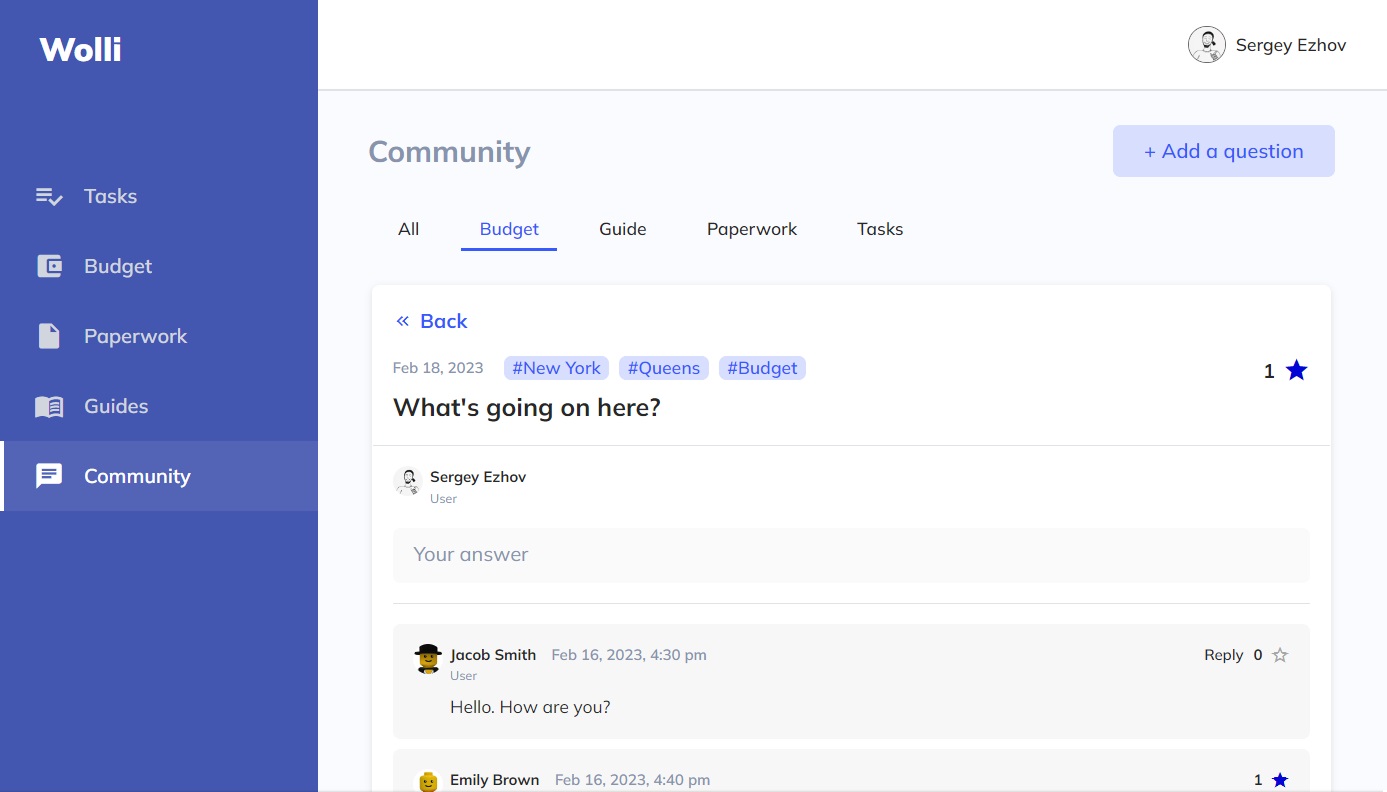The width and height of the screenshot is (1387, 792).
Task: Go to Tasks in the sidebar
Action: (159, 196)
